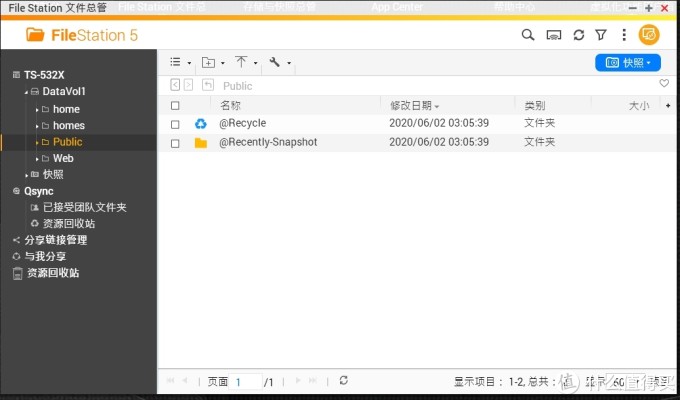Image resolution: width=680 pixels, height=400 pixels.
Task: Go forward with the right navigation arrow
Action: [x=188, y=85]
